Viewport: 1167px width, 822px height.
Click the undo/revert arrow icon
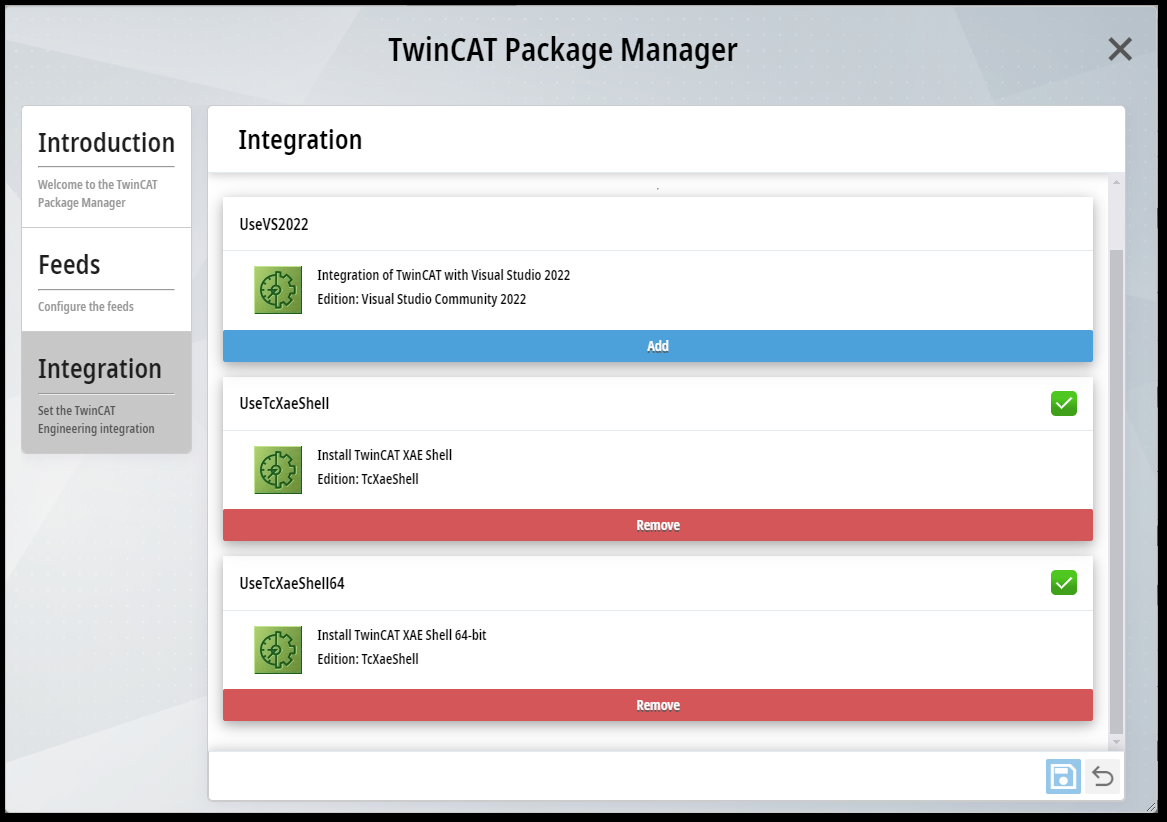tap(1102, 776)
